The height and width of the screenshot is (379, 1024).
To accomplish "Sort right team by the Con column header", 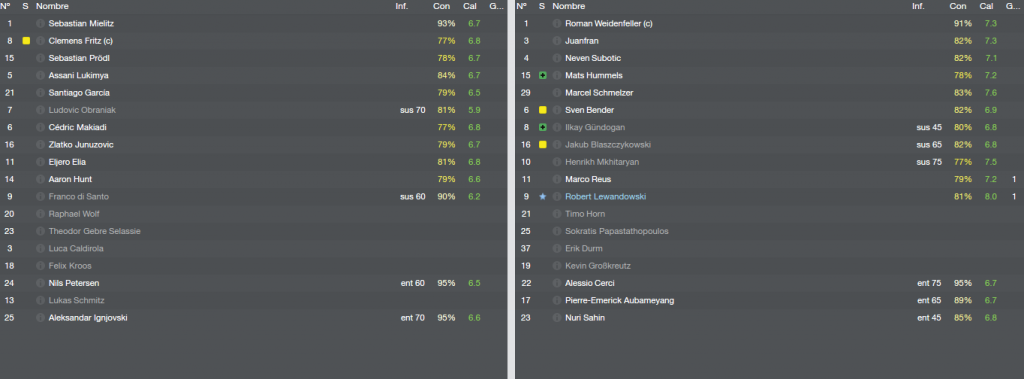I will [x=958, y=6].
